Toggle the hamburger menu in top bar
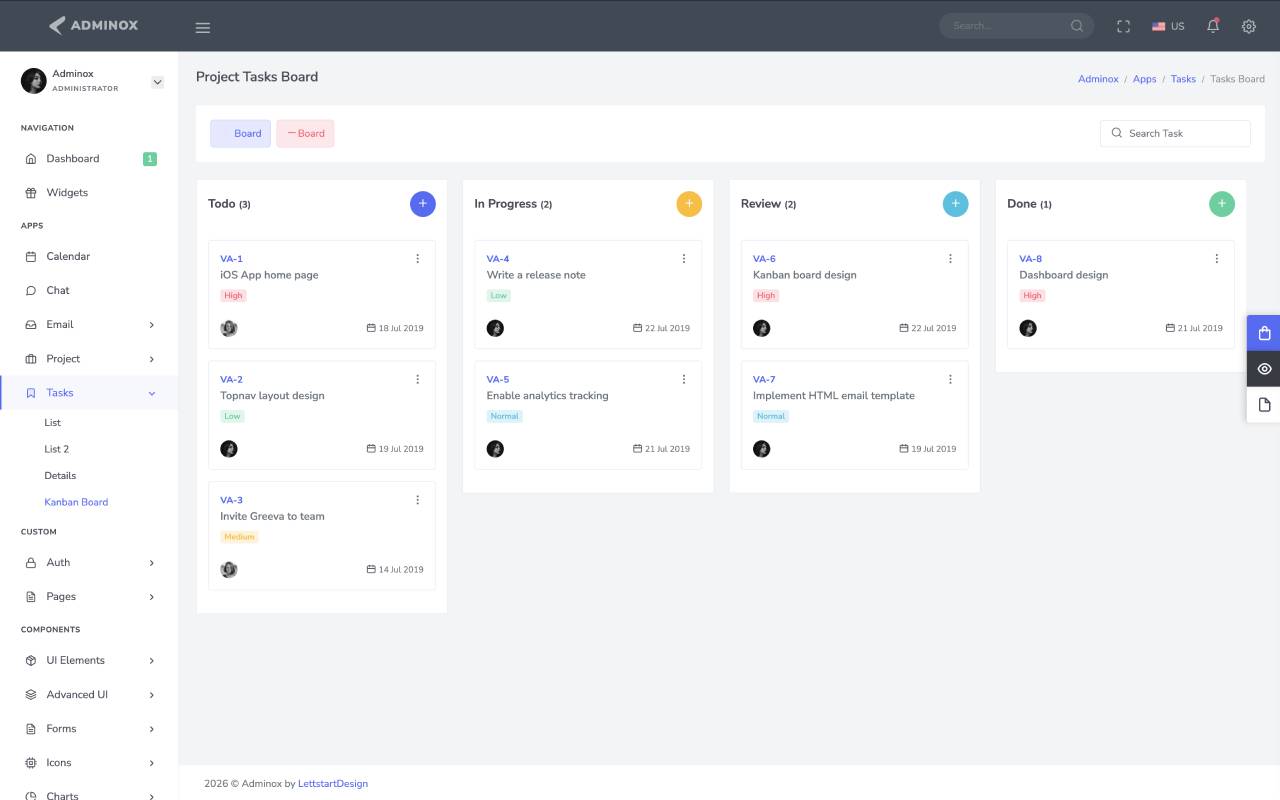The width and height of the screenshot is (1280, 800). pyautogui.click(x=203, y=27)
